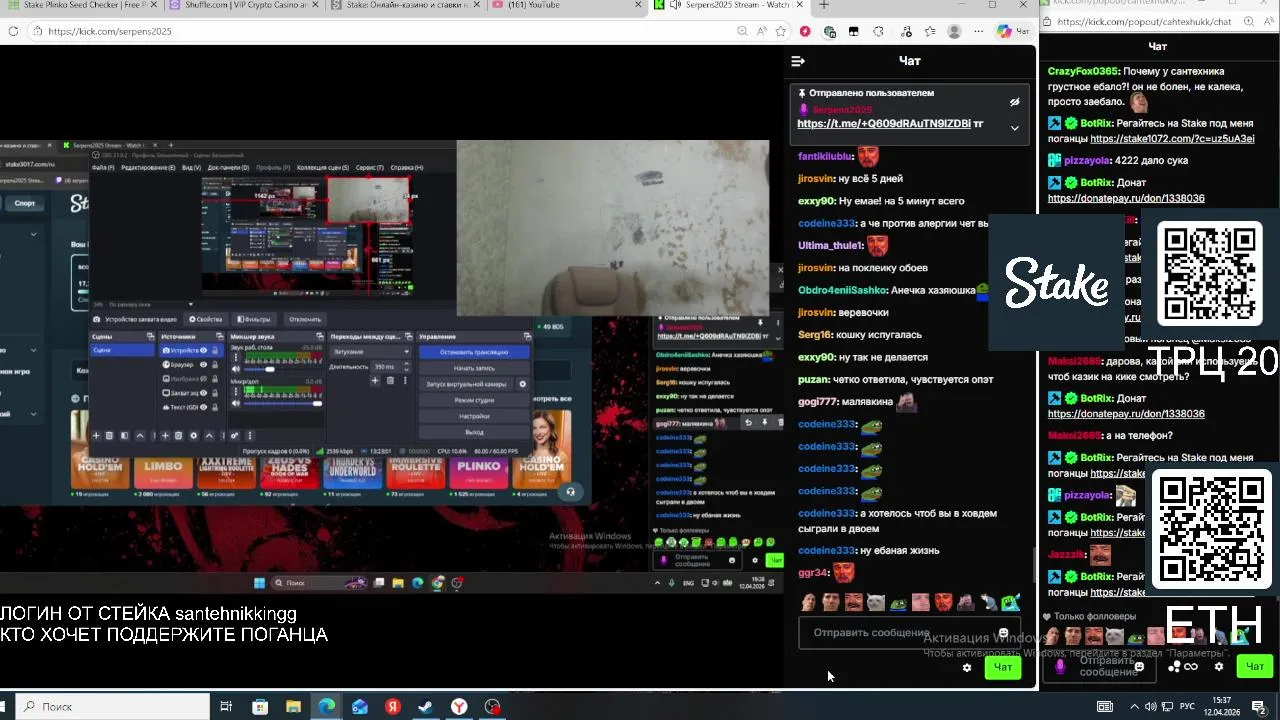This screenshot has width=1280, height=720.
Task: Open browser extensions puzzle icon
Action: pos(878,31)
